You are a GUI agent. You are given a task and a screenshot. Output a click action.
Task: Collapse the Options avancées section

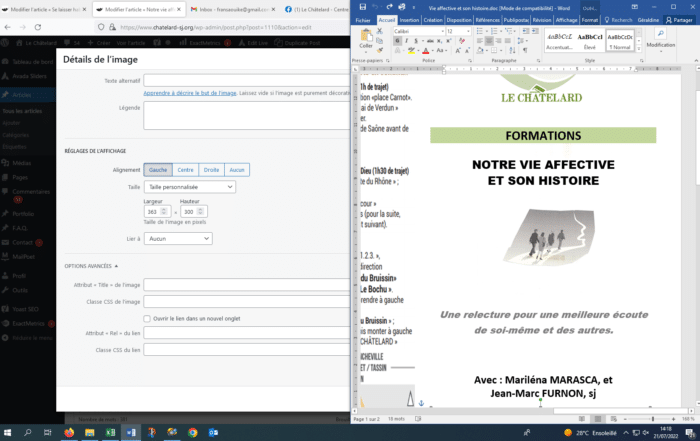92,266
